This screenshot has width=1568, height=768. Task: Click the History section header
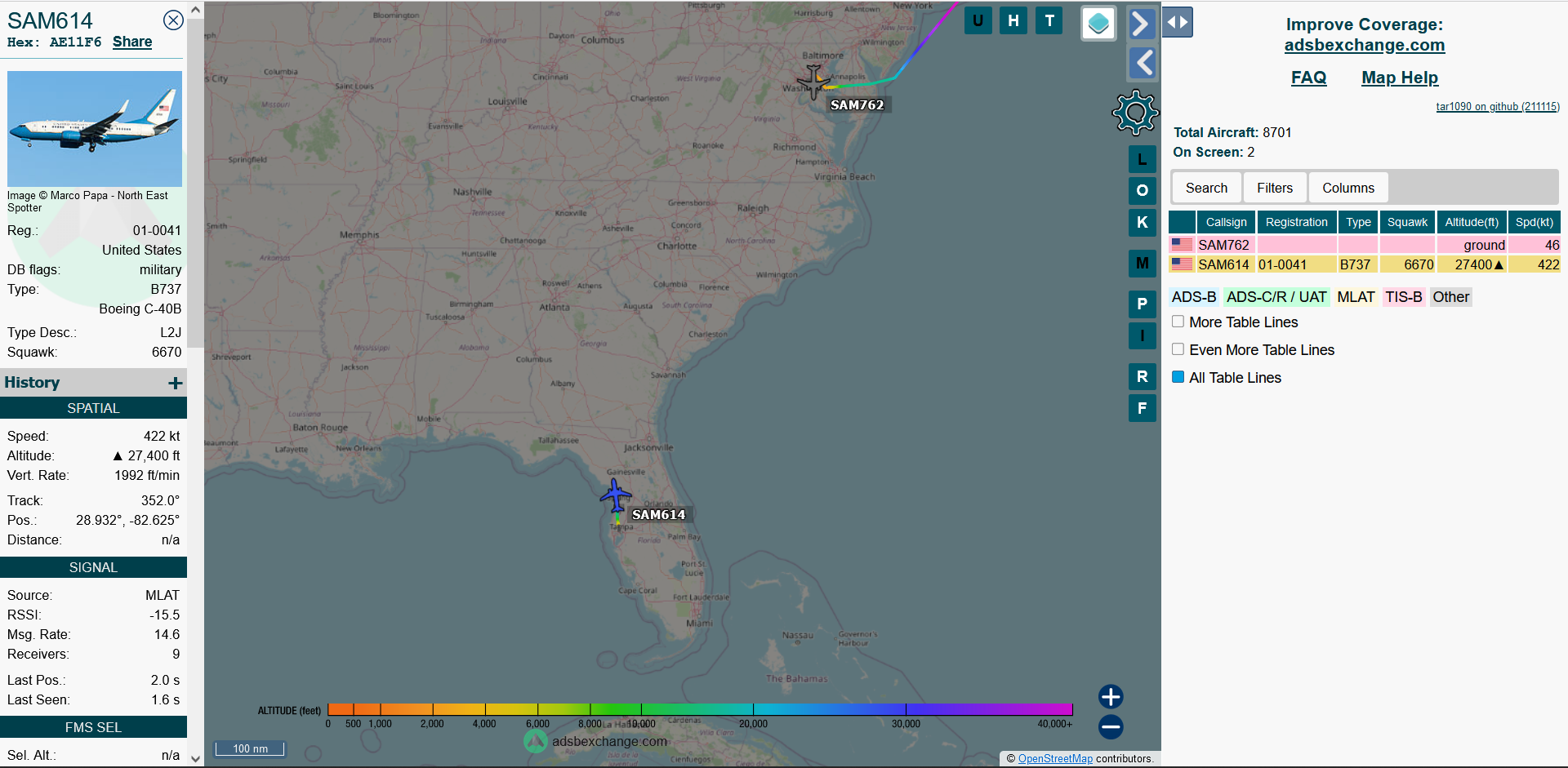93,383
